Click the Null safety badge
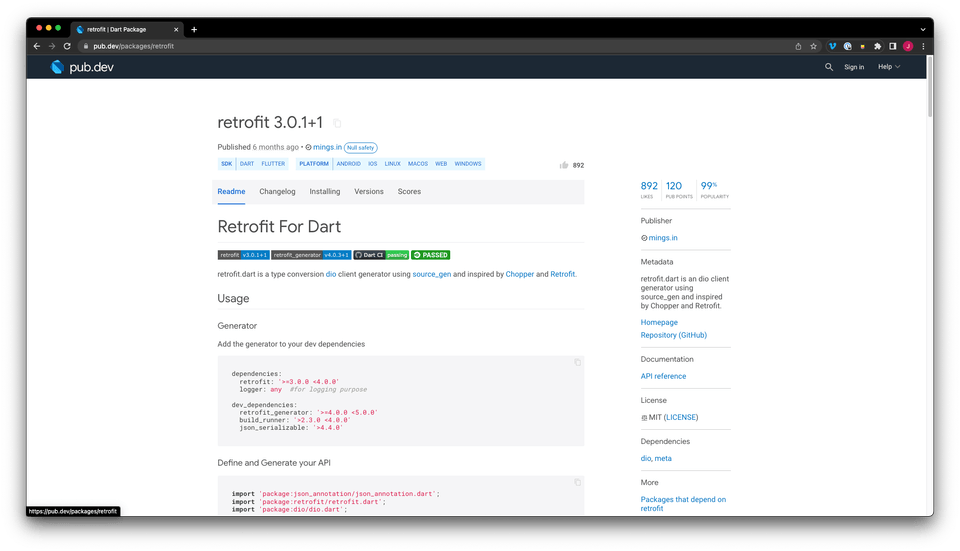Viewport: 960px width, 551px height. [361, 148]
